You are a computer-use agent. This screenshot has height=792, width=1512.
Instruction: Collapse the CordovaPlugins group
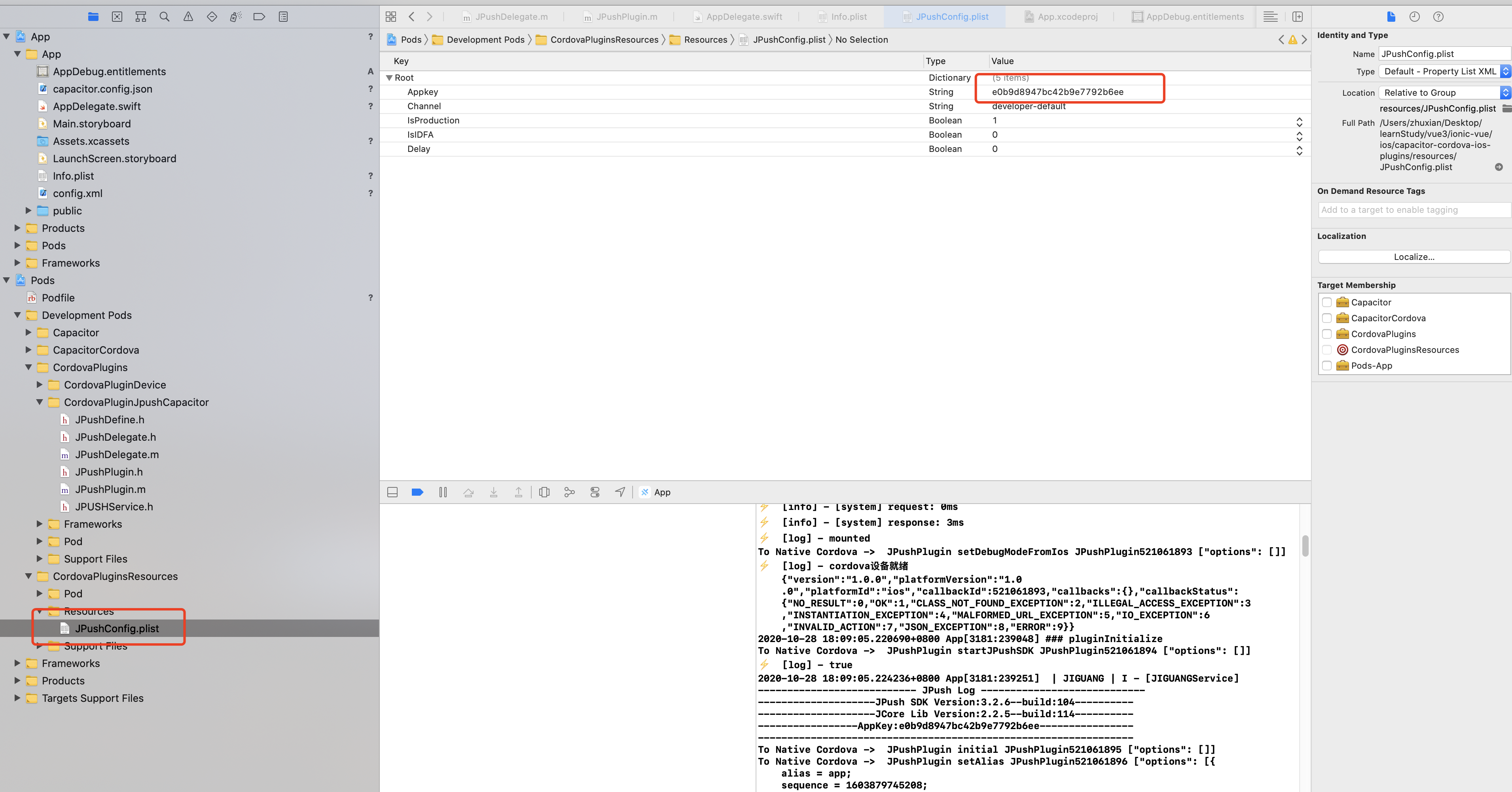pyautogui.click(x=28, y=367)
